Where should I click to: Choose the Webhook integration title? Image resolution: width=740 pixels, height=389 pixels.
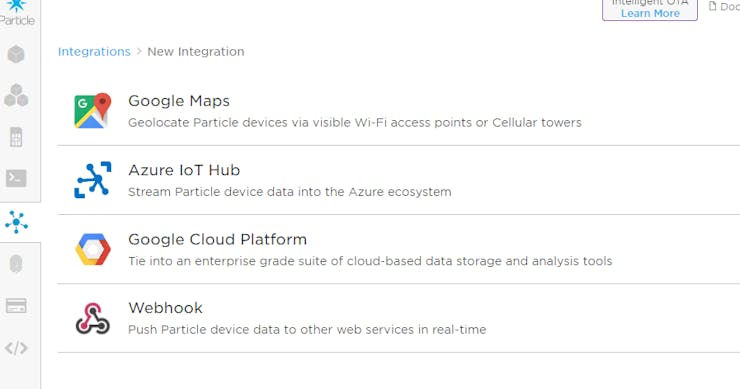(165, 308)
